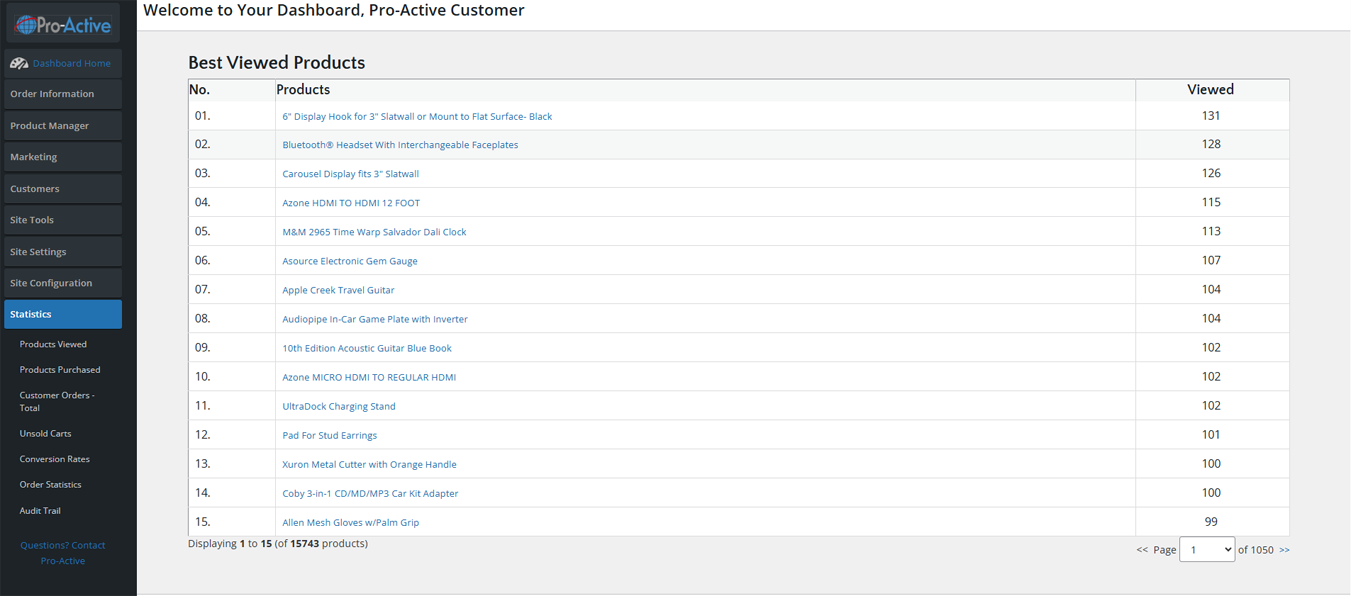The image size is (1351, 596).
Task: Click the Viewed column header
Action: [1211, 90]
